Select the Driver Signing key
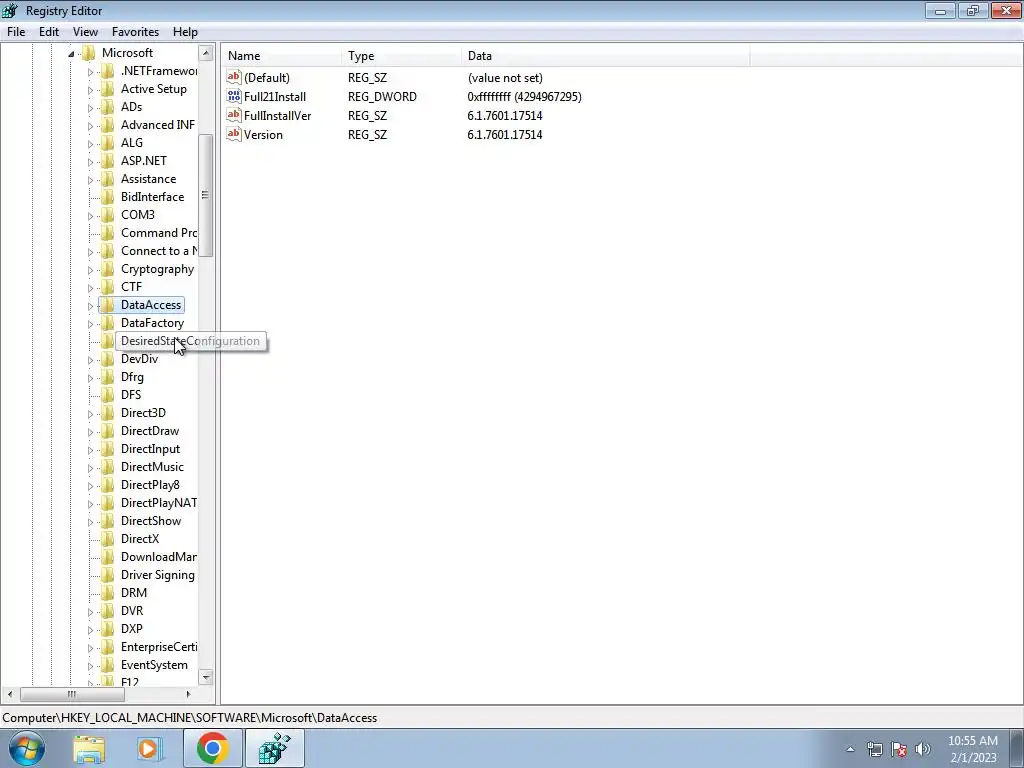 point(157,575)
